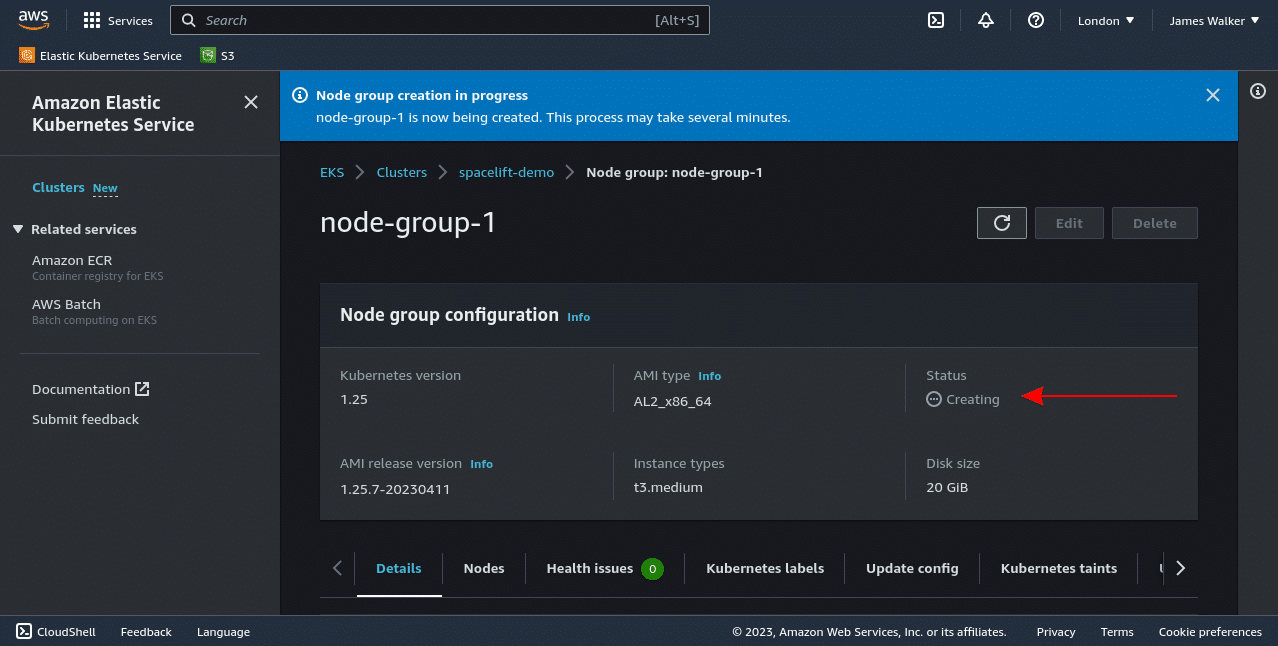Open Info next to Node group configuration
This screenshot has height=646, width=1278.
click(578, 317)
